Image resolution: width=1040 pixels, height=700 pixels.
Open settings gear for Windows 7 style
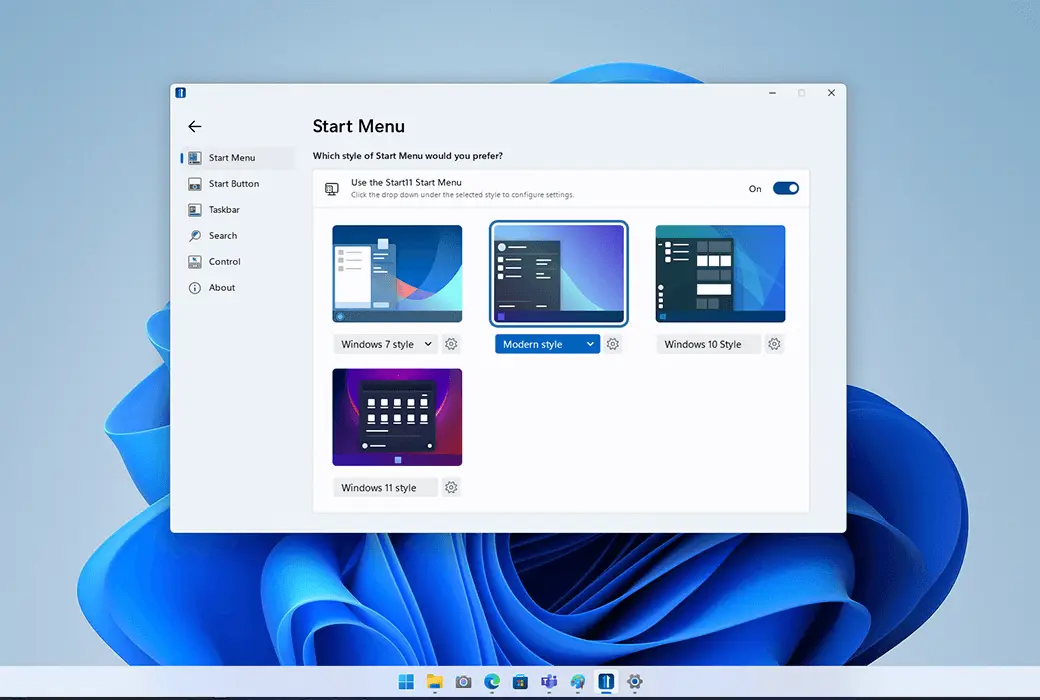[451, 344]
